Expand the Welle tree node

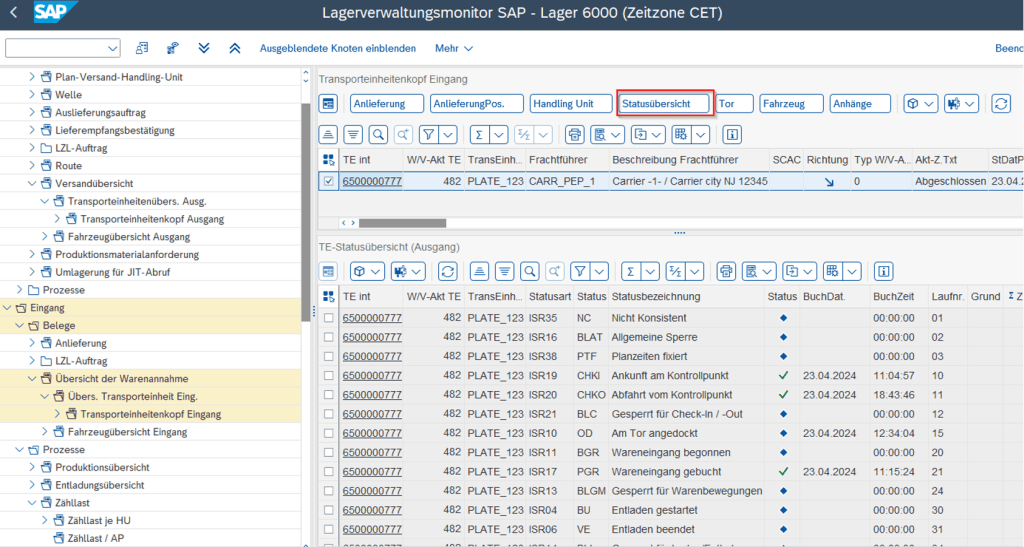pos(32,95)
